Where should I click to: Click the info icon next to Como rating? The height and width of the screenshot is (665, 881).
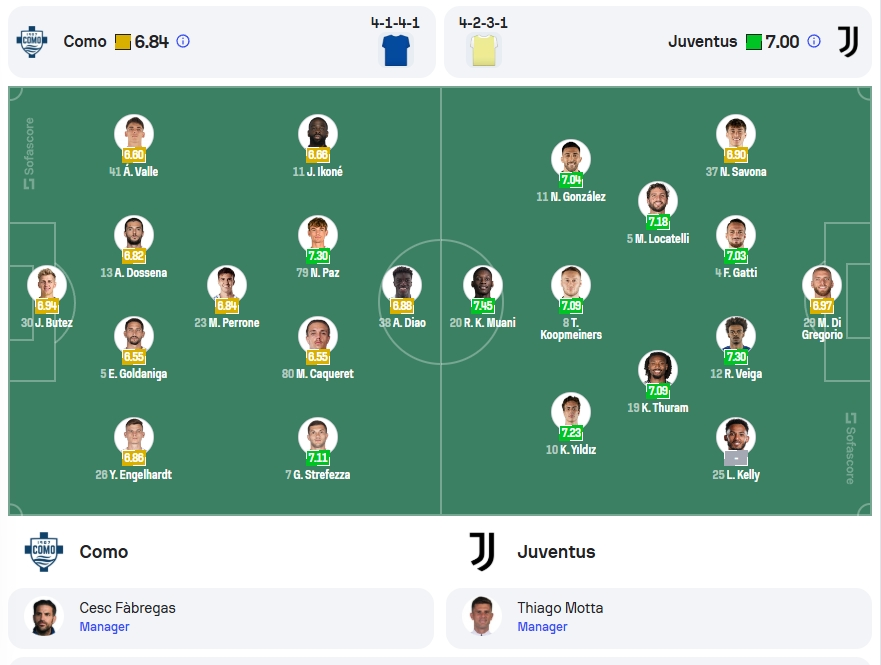[x=183, y=41]
